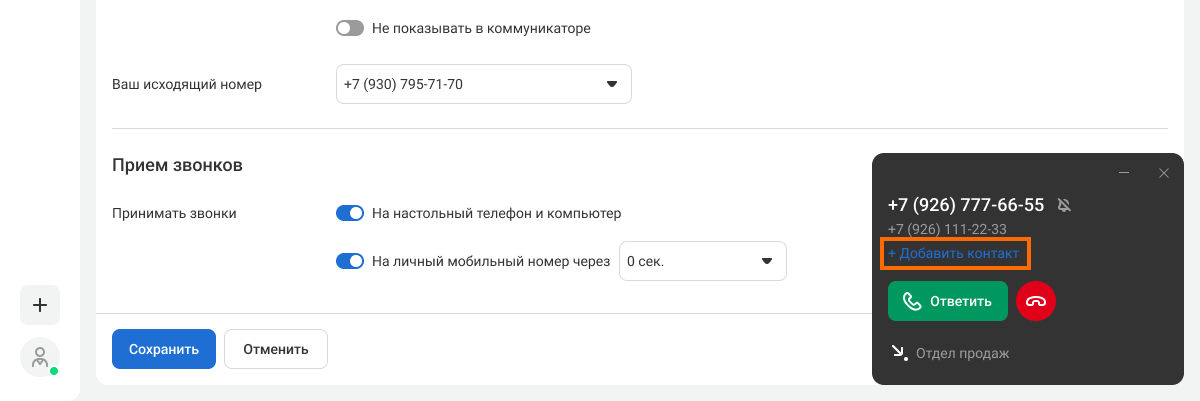The height and width of the screenshot is (401, 1200).
Task: Click the diagonal arrow icon near Отдел продаж
Action: pyautogui.click(x=898, y=353)
